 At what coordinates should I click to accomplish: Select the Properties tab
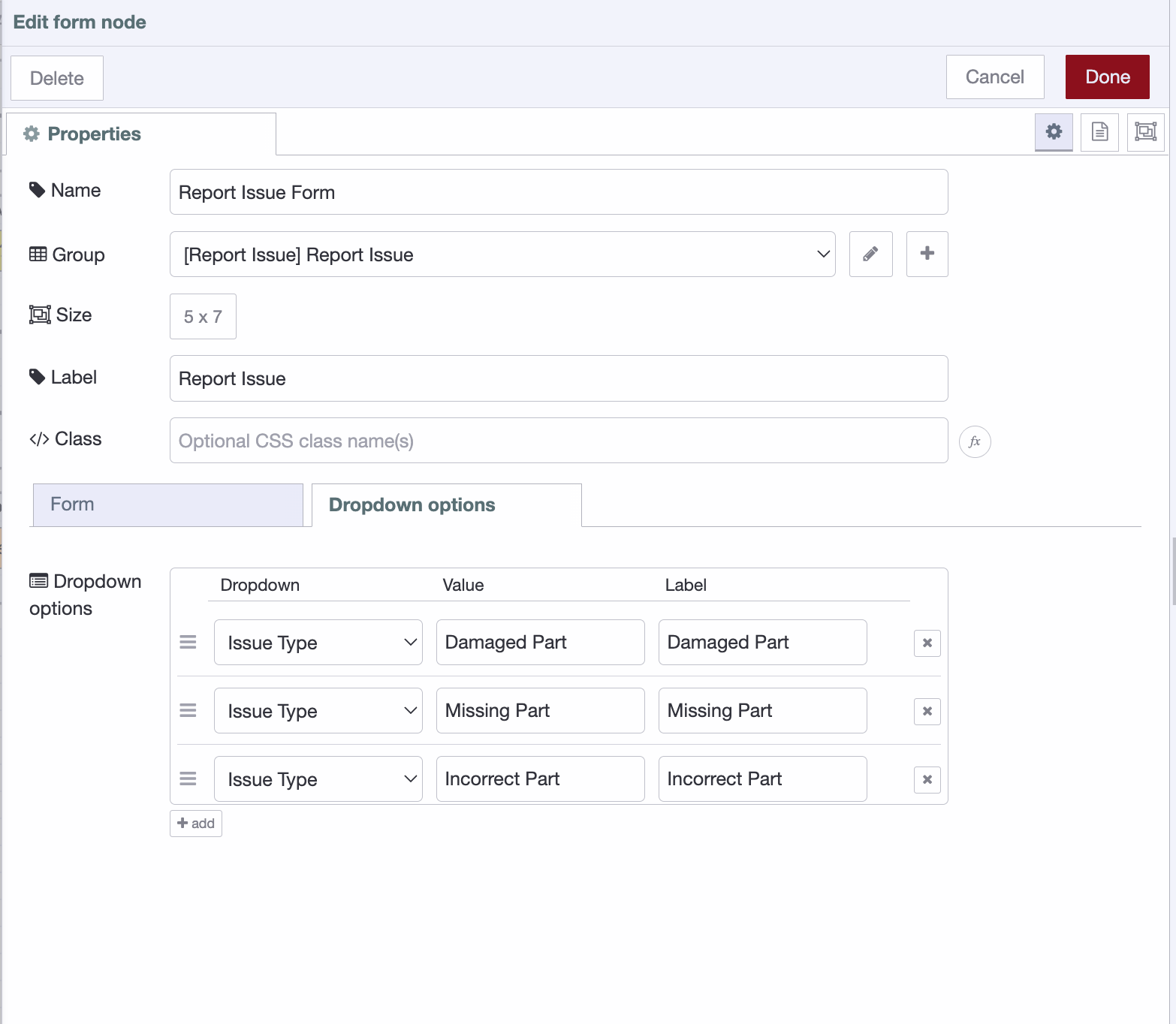coord(141,134)
